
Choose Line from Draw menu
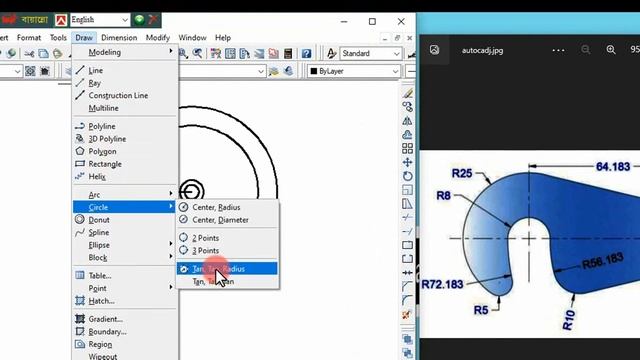pos(125,70)
